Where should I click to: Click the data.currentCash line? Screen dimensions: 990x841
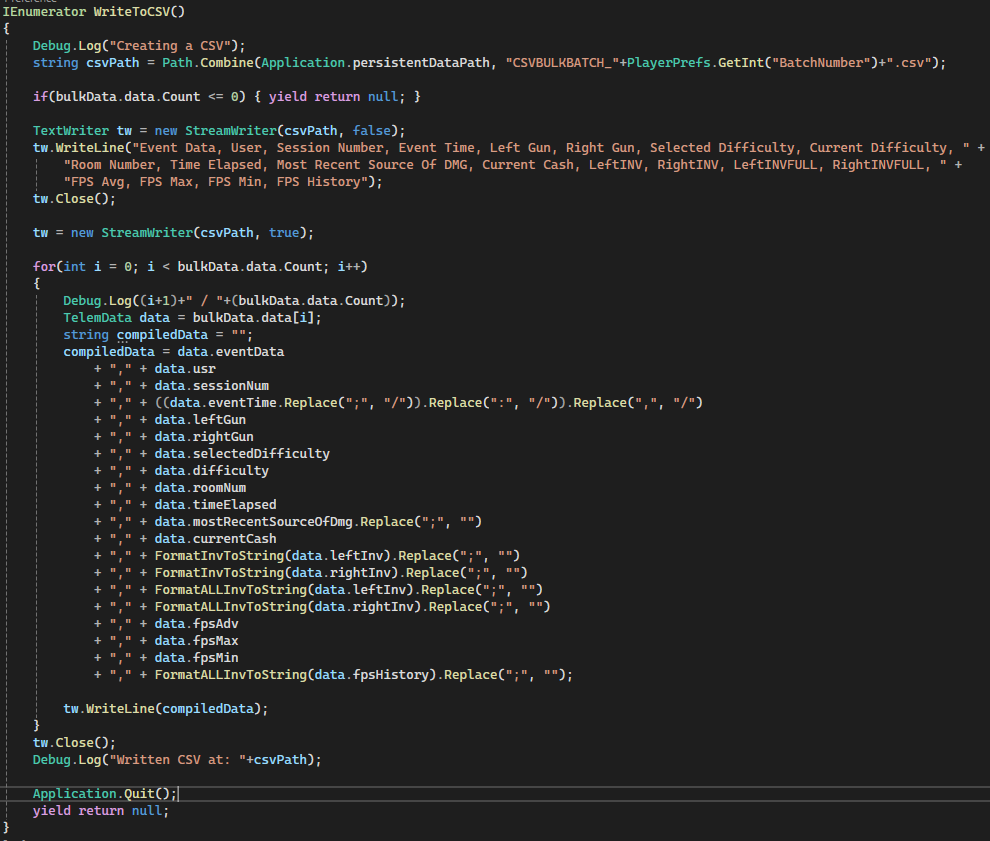[x=215, y=539]
